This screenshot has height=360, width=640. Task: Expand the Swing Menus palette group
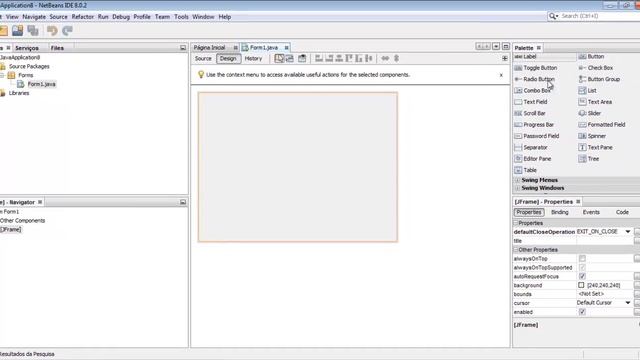[x=518, y=180]
